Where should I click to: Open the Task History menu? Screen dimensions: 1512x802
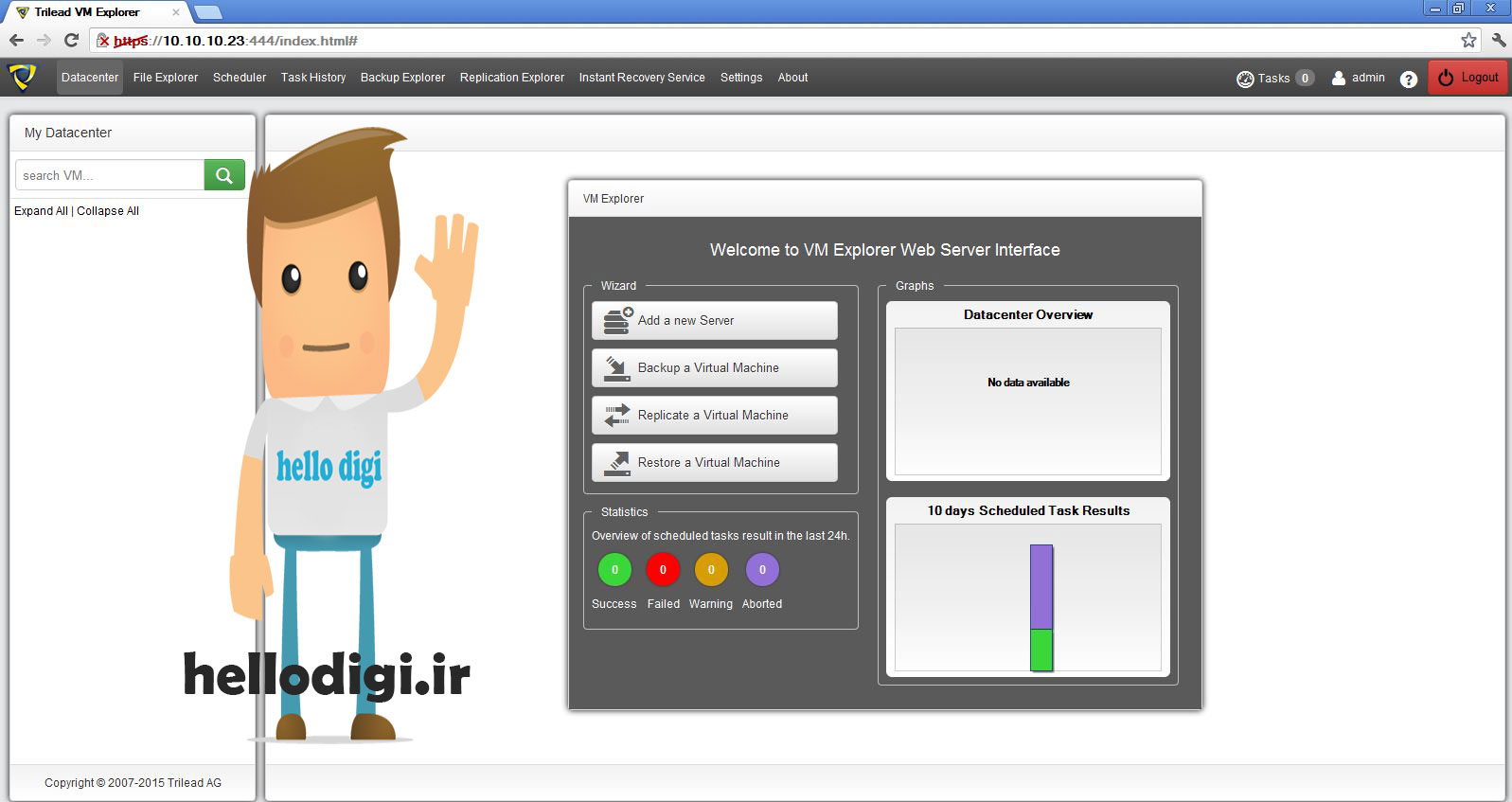313,78
